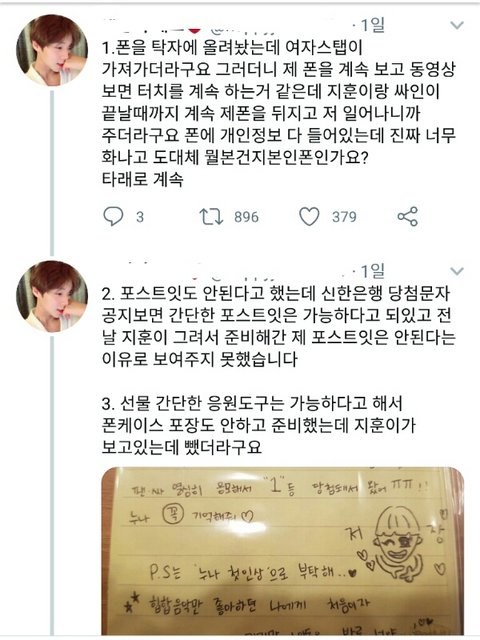The image size is (480, 640).
Task: Click the reply icon on the first tweet
Action: [x=113, y=216]
